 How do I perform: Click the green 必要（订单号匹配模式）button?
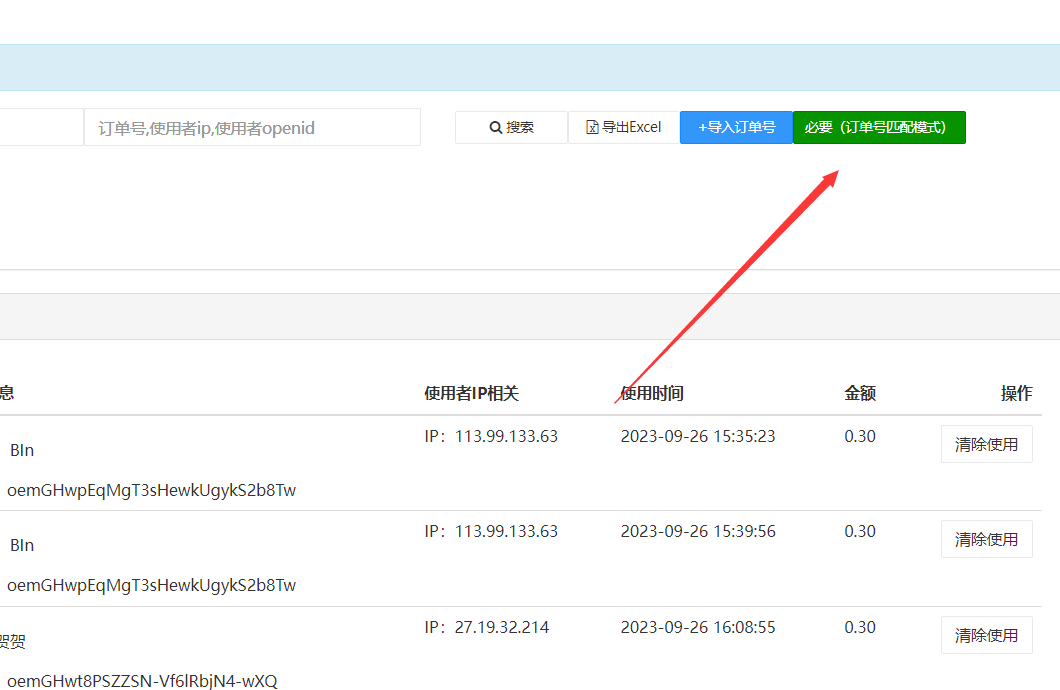coord(879,128)
